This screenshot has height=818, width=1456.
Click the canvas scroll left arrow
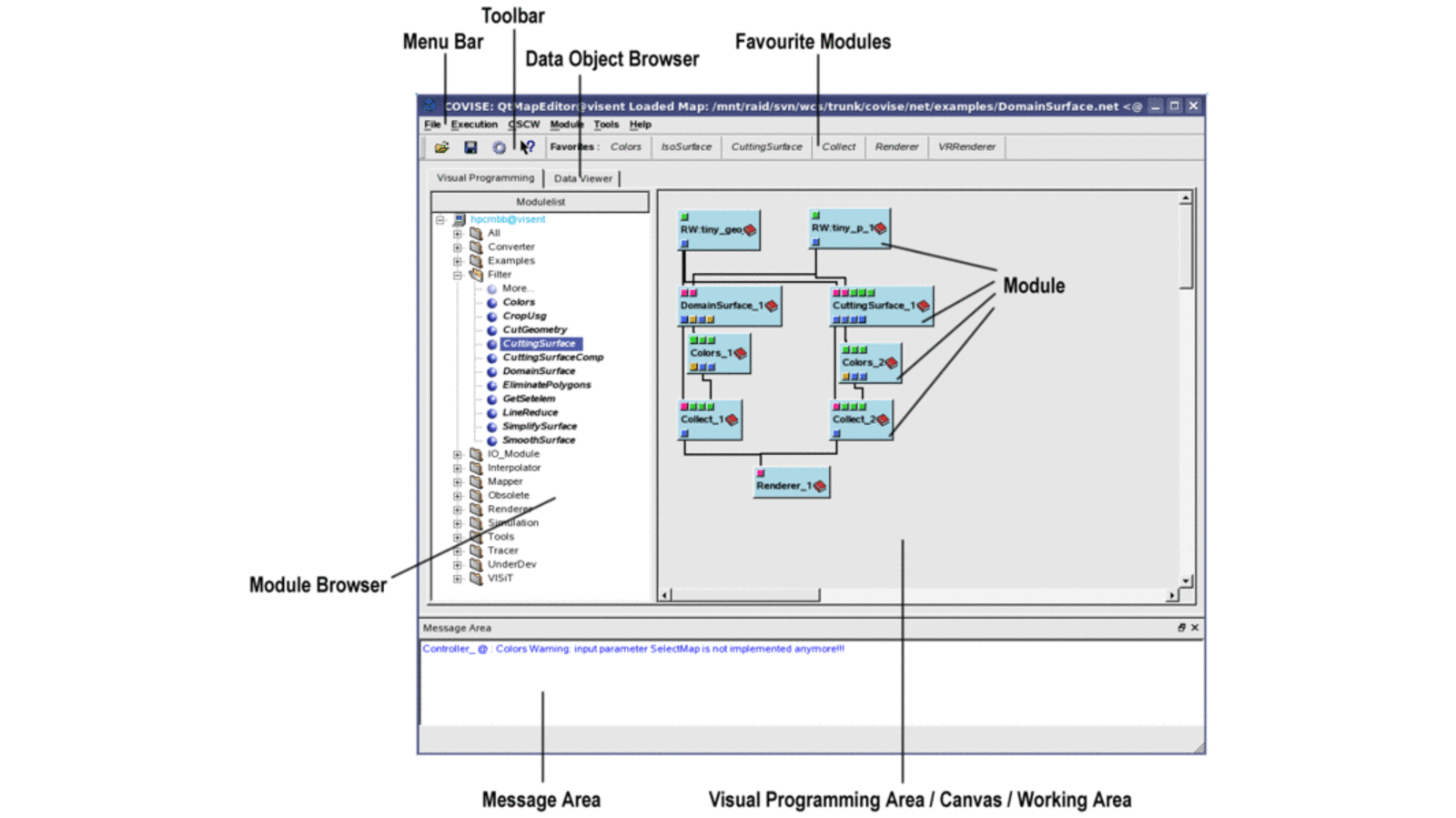[x=665, y=595]
